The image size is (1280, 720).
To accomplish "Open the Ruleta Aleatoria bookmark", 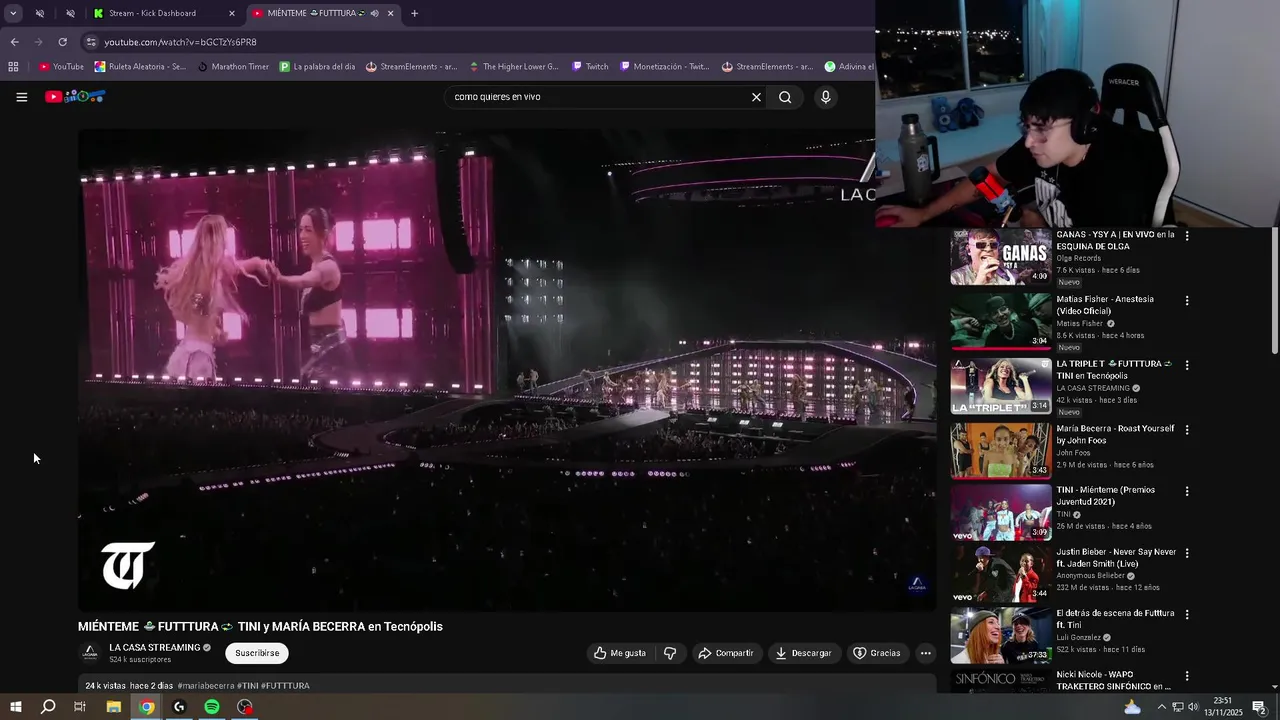I will pyautogui.click(x=140, y=67).
